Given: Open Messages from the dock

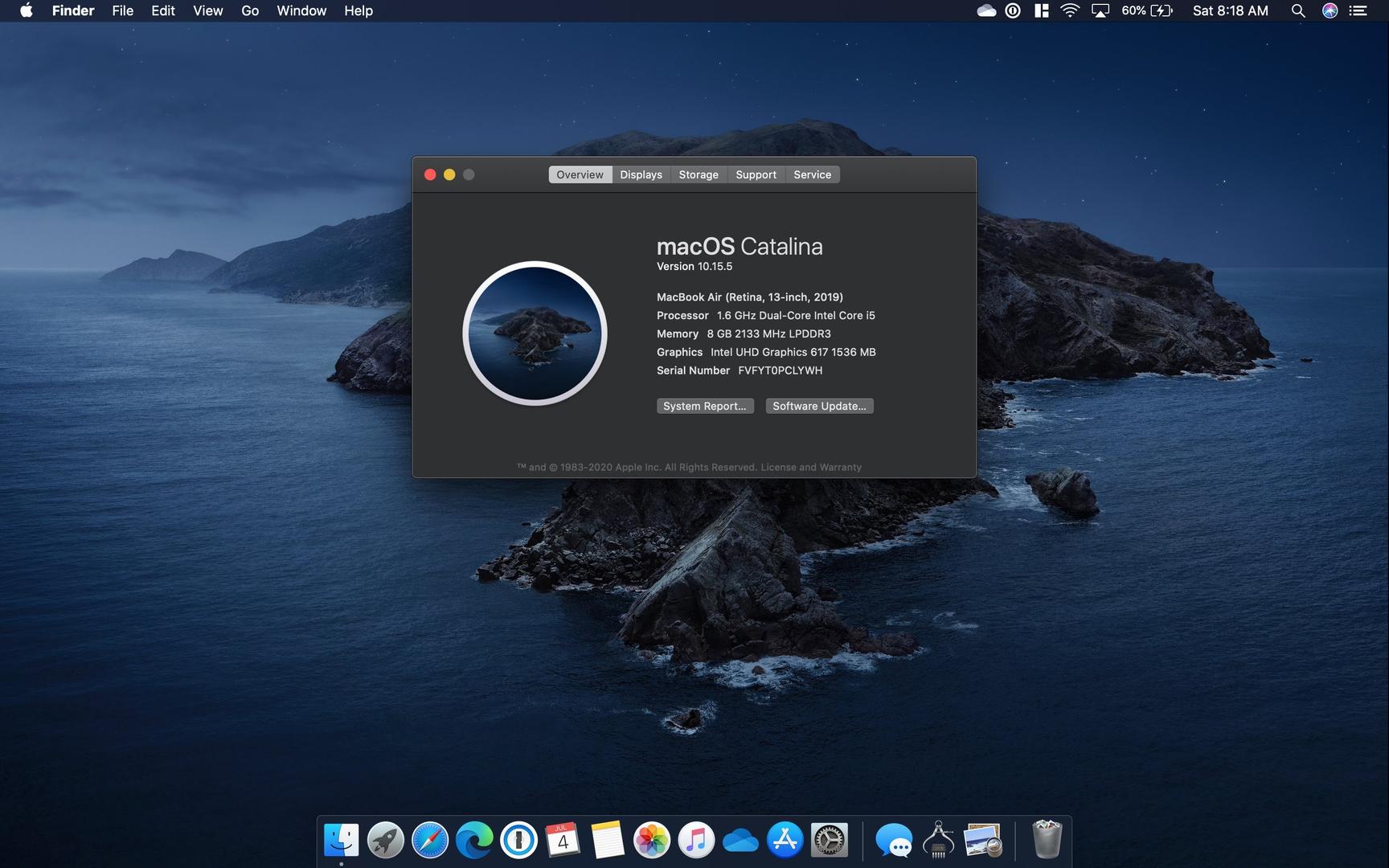Looking at the screenshot, I should point(894,841).
